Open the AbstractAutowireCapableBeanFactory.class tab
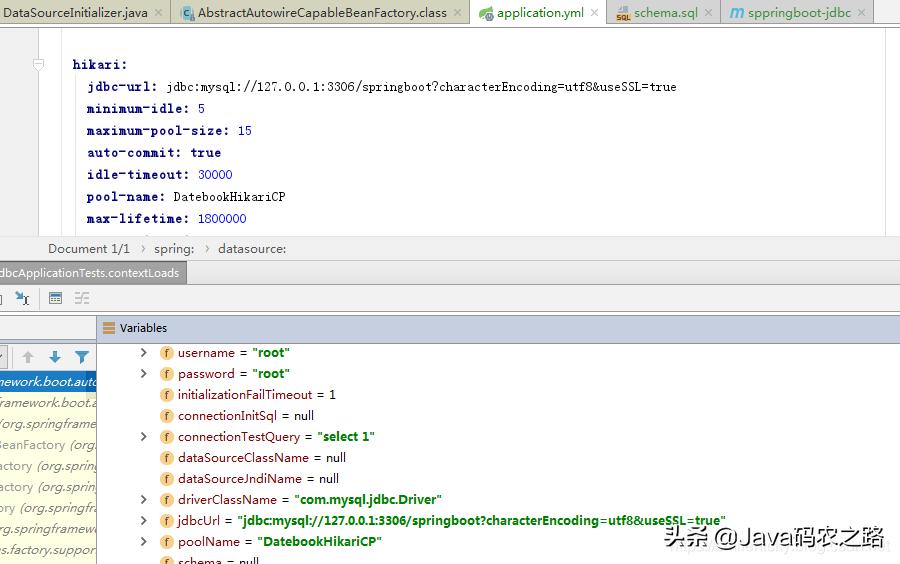900x564 pixels. click(322, 12)
